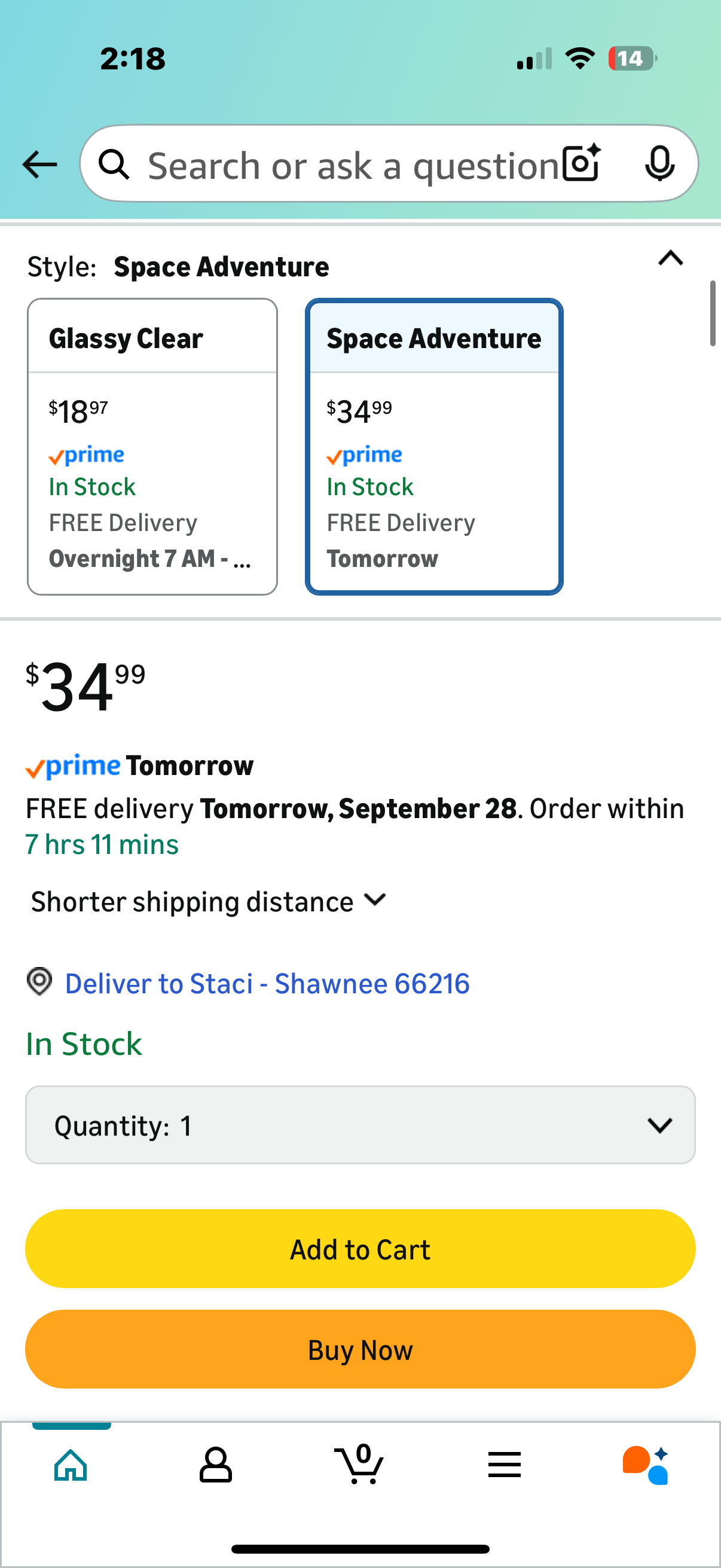Select the Glassy Clear style option

152,446
